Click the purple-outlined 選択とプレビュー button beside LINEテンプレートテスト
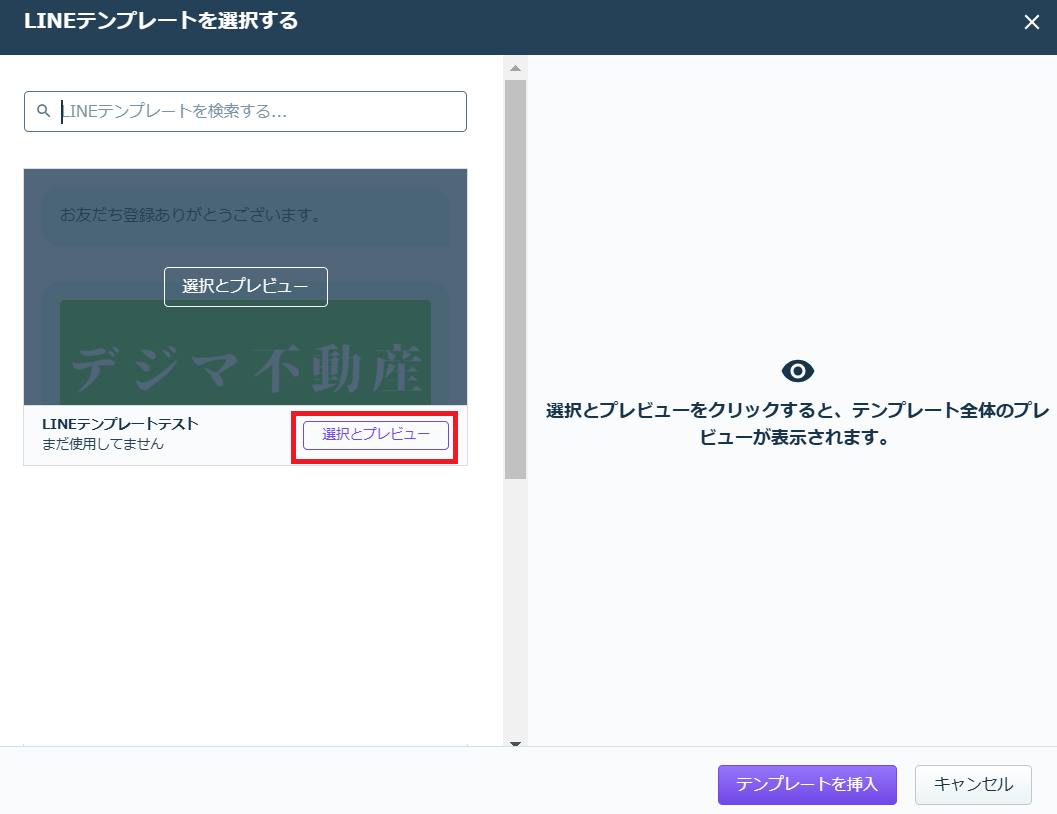The width and height of the screenshot is (1057, 814). tap(375, 435)
